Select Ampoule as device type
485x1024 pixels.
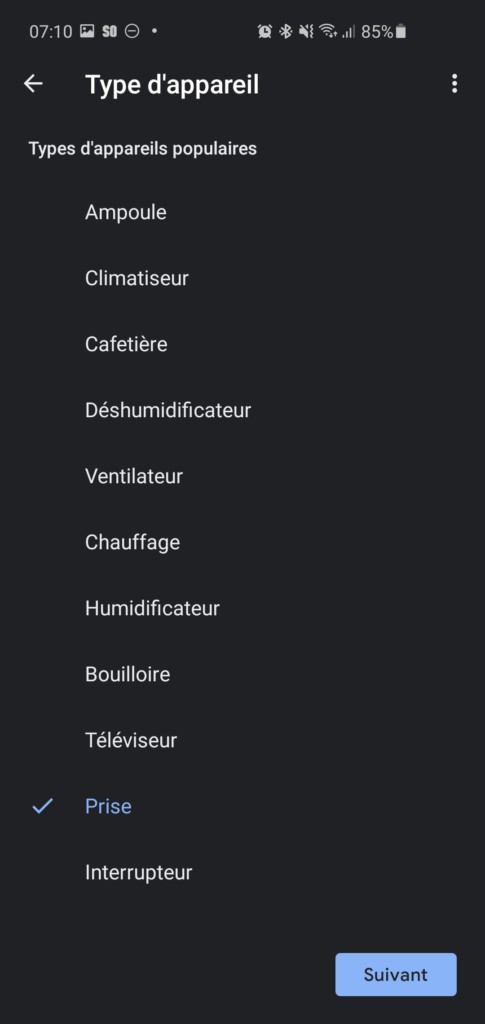[x=242, y=212]
